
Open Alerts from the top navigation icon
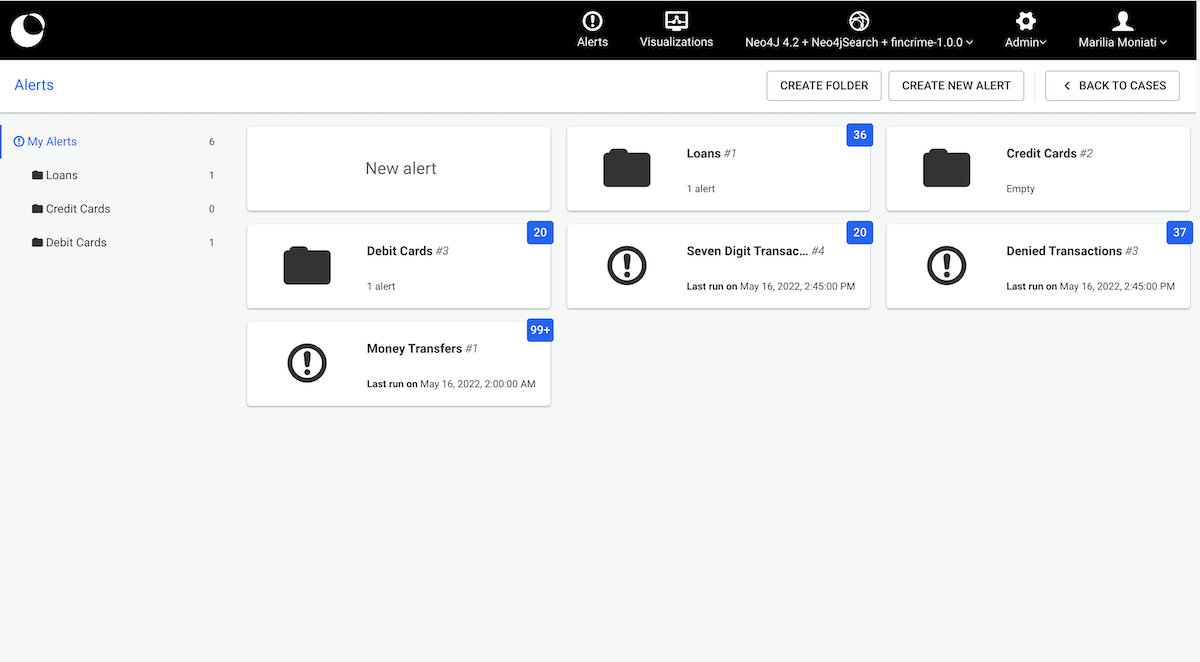coord(592,22)
